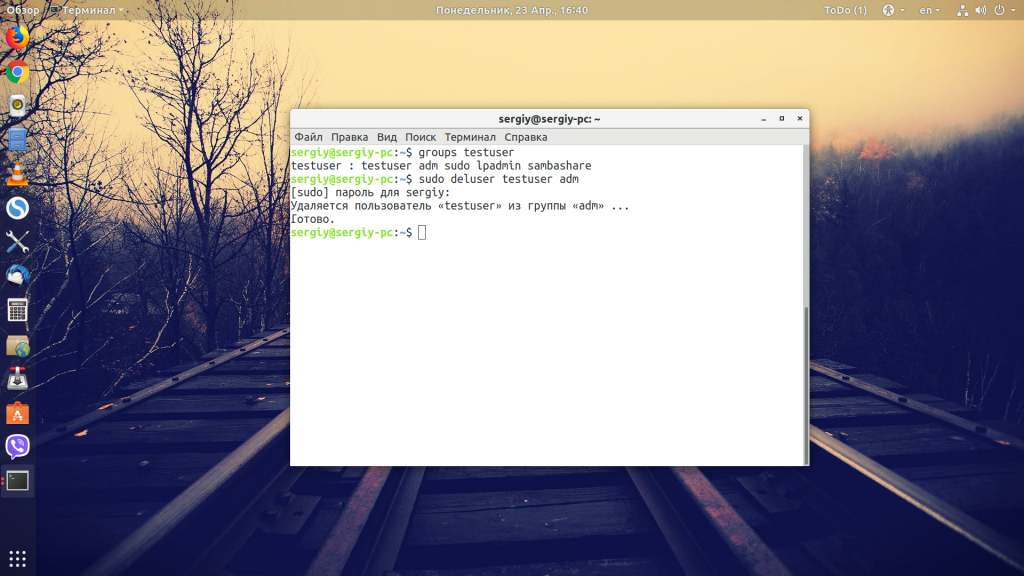Screen dimensions: 1024x576
Task: Open Ubuntu Software center icon
Action: pyautogui.click(x=18, y=413)
